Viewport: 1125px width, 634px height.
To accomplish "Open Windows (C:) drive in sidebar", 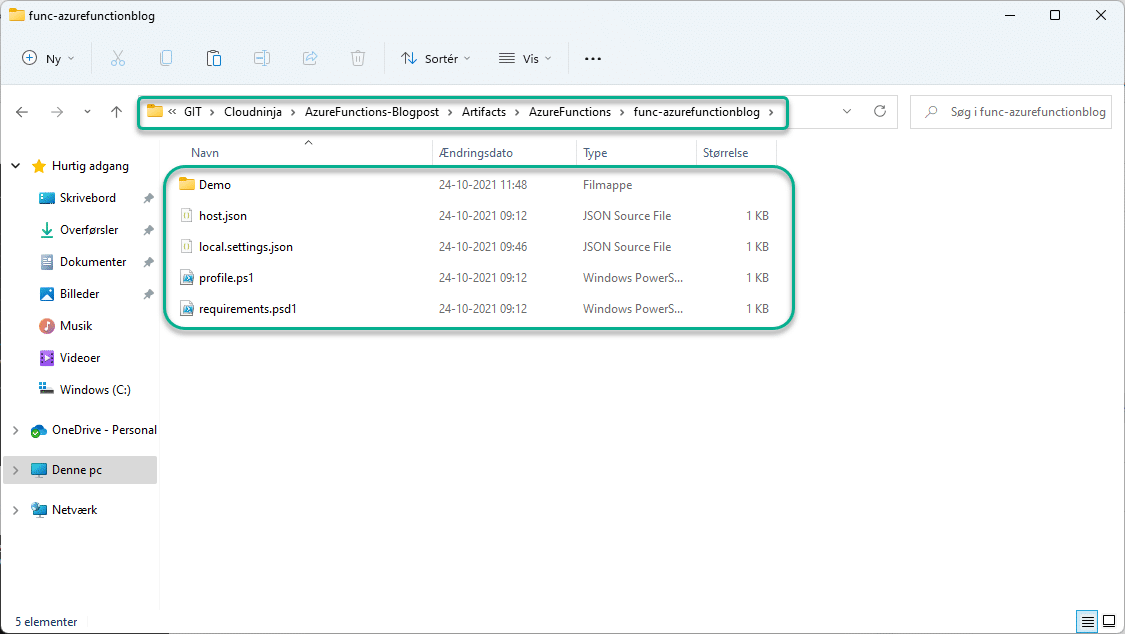I will point(95,389).
